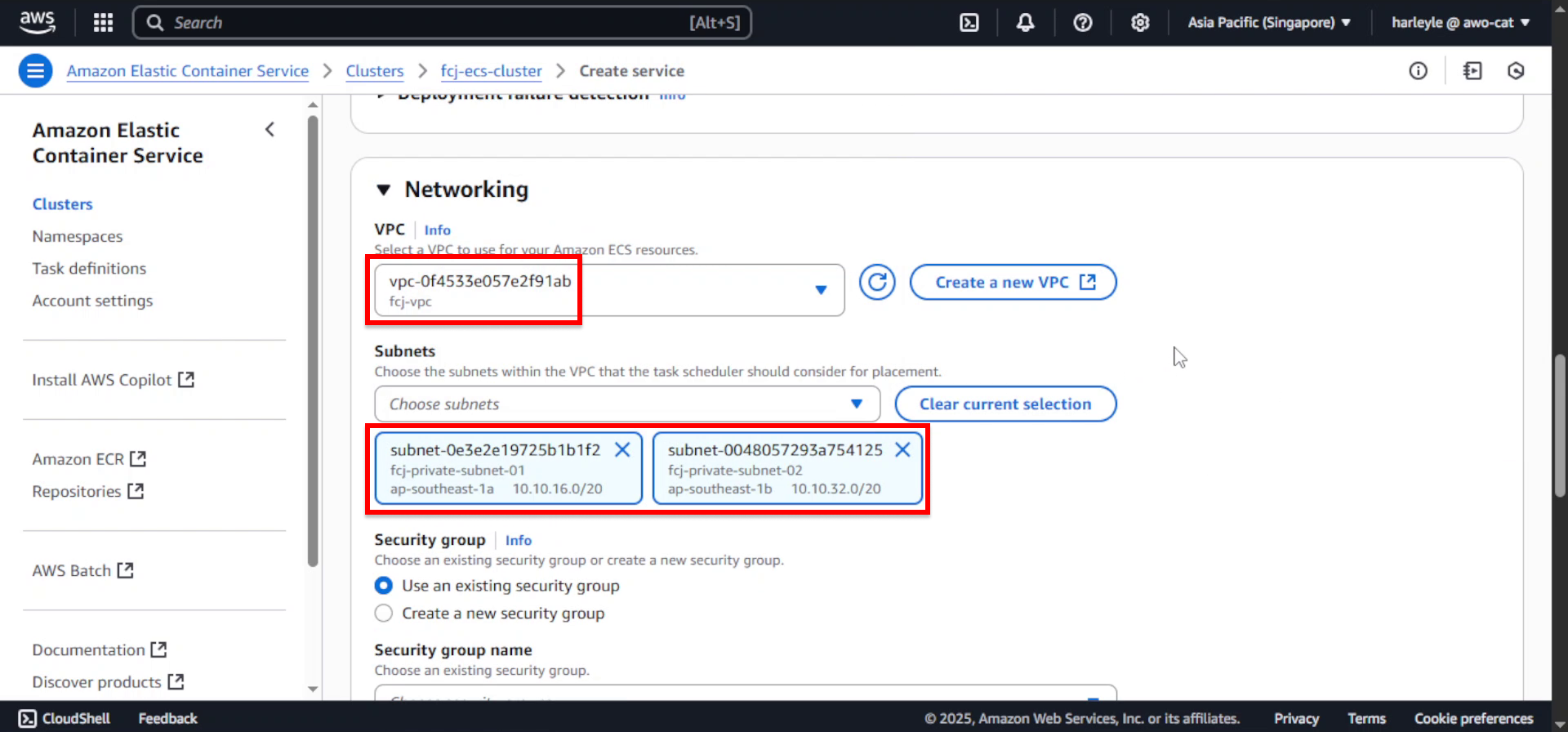
Task: Open the AWS services grid menu
Action: [x=103, y=22]
